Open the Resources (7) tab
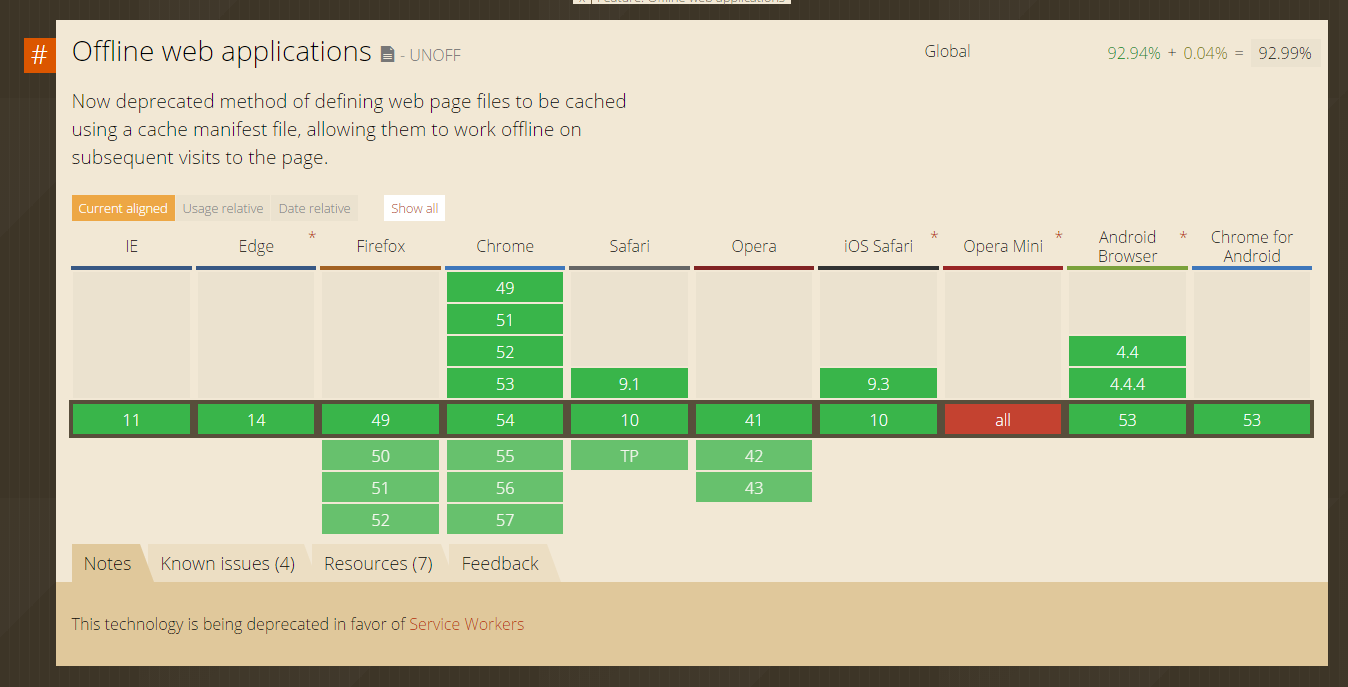Viewport: 1348px width, 687px height. point(378,563)
